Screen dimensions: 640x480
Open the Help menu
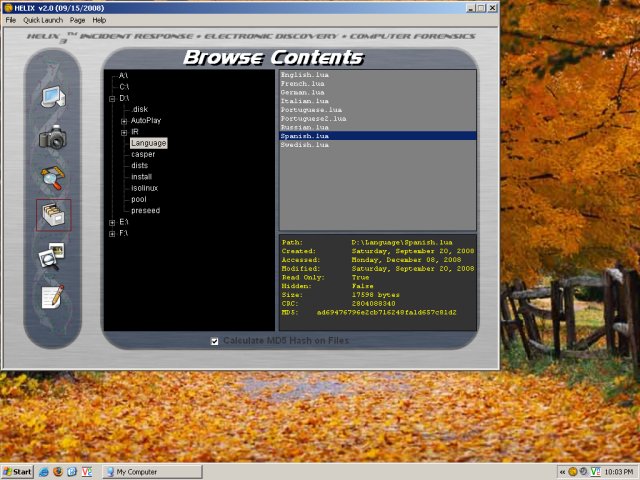(99, 20)
